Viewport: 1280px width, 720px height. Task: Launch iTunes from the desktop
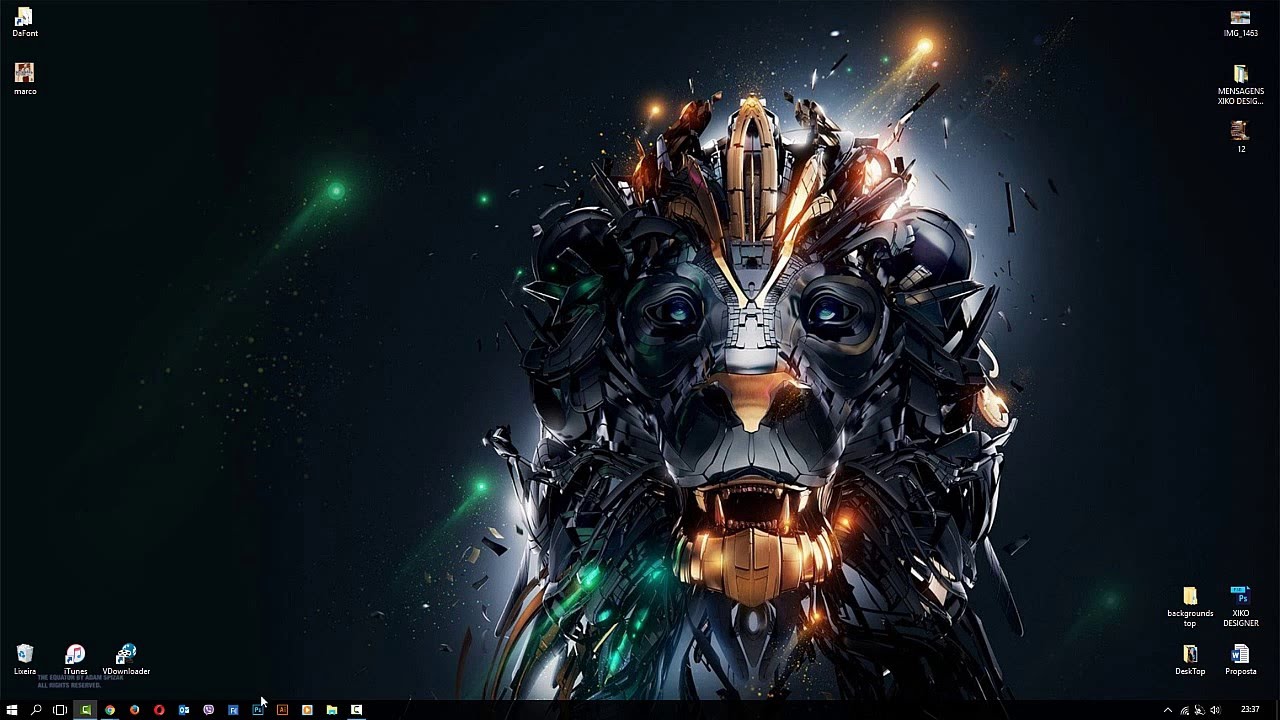pyautogui.click(x=75, y=660)
